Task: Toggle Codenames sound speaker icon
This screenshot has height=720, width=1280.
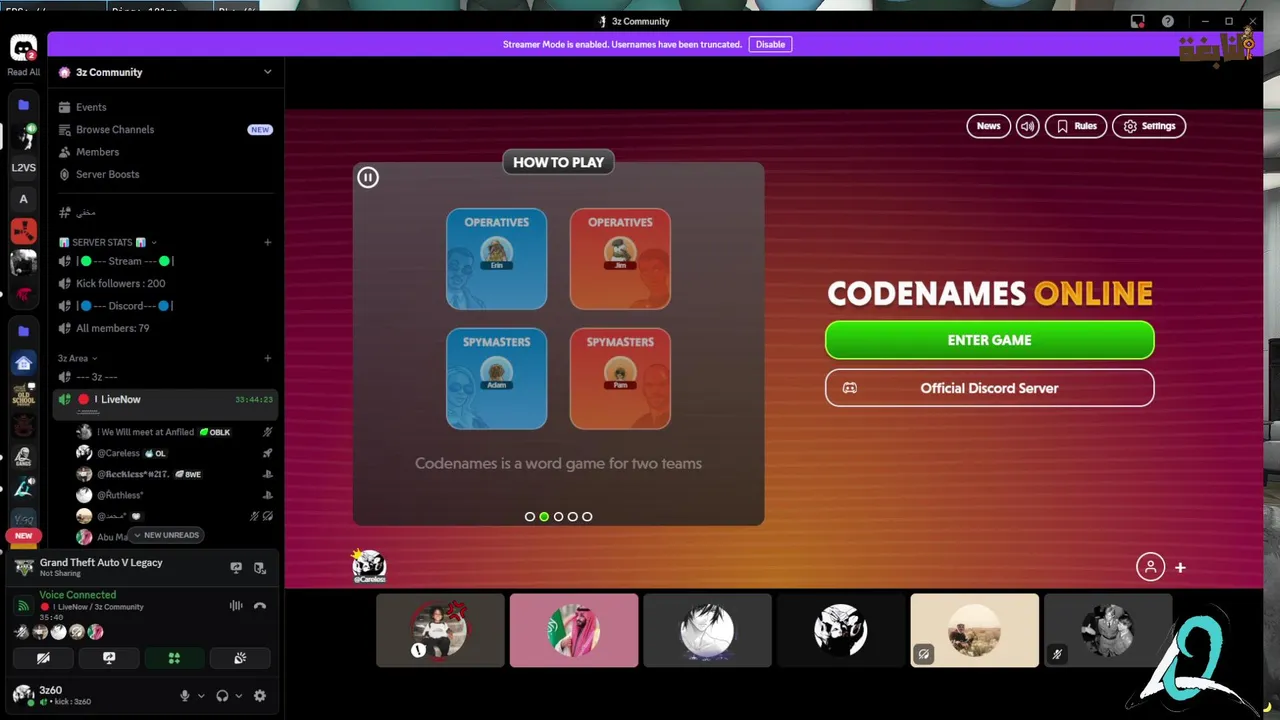Action: [x=1028, y=126]
